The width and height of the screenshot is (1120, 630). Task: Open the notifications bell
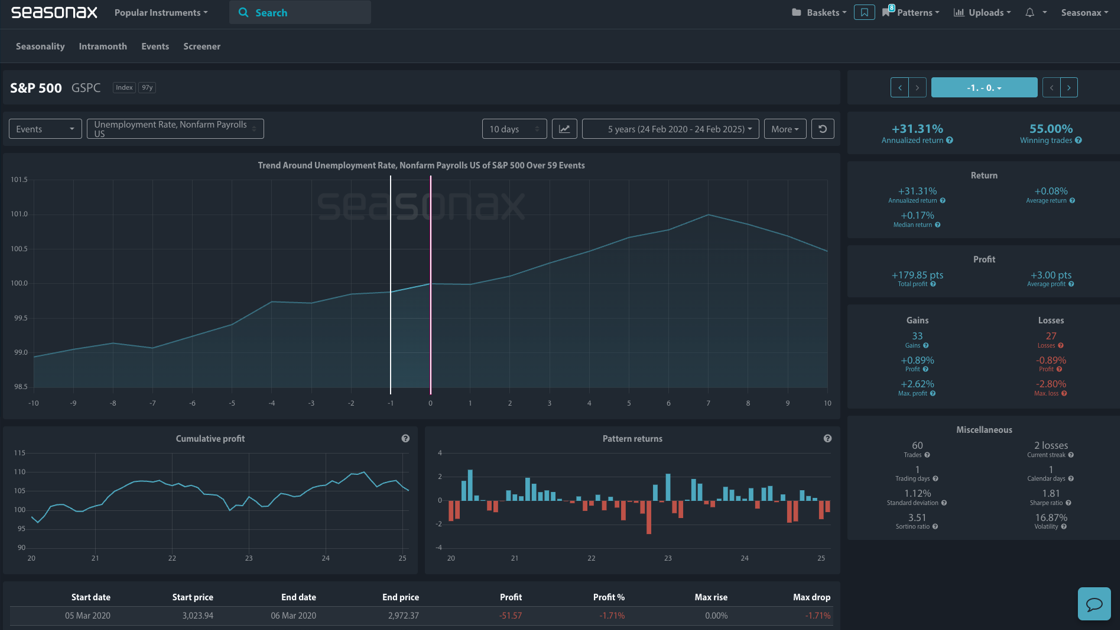point(1029,13)
